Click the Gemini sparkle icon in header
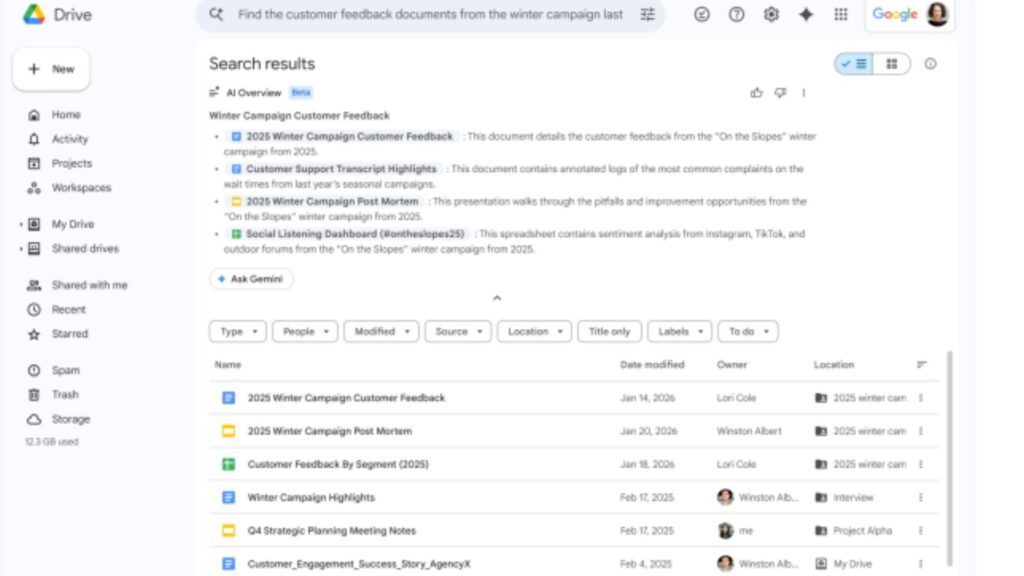Screen dimensions: 1024x576 click(x=806, y=15)
